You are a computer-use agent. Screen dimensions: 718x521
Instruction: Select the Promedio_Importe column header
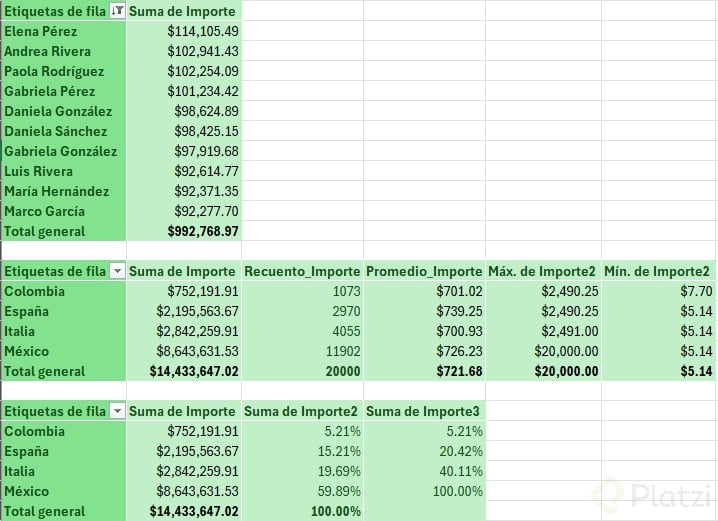pyautogui.click(x=424, y=271)
